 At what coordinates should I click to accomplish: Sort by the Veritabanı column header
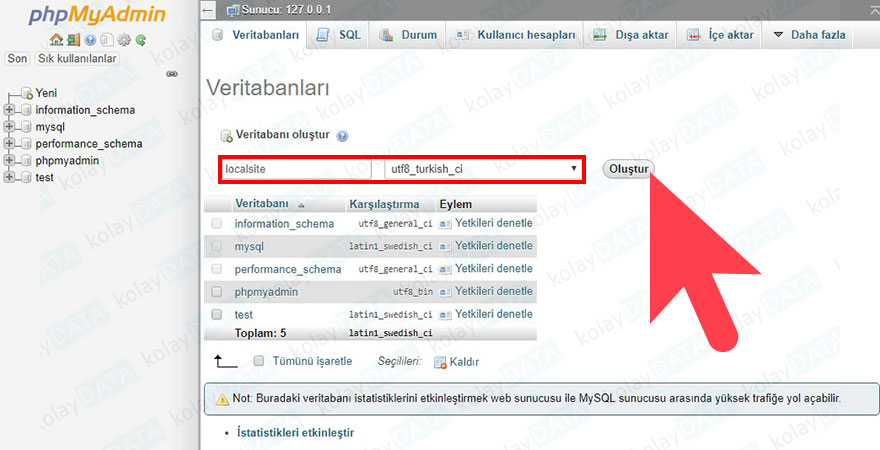(x=262, y=204)
